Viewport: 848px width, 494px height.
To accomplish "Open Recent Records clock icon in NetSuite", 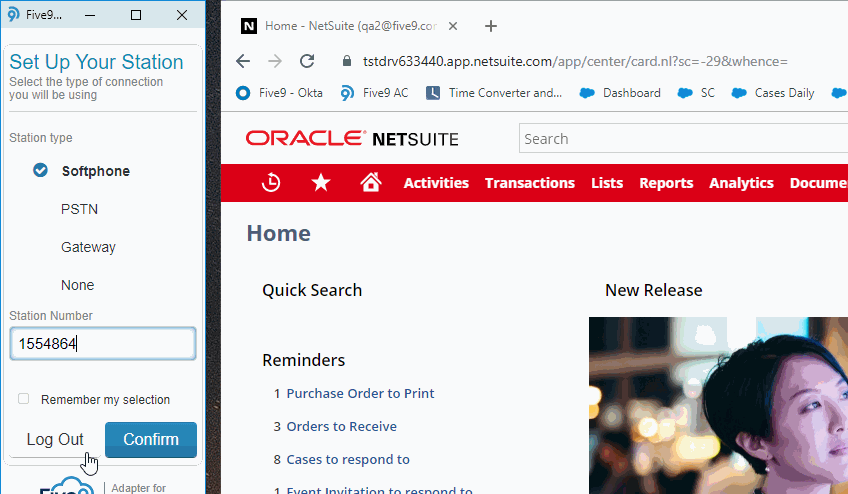I will pos(271,183).
